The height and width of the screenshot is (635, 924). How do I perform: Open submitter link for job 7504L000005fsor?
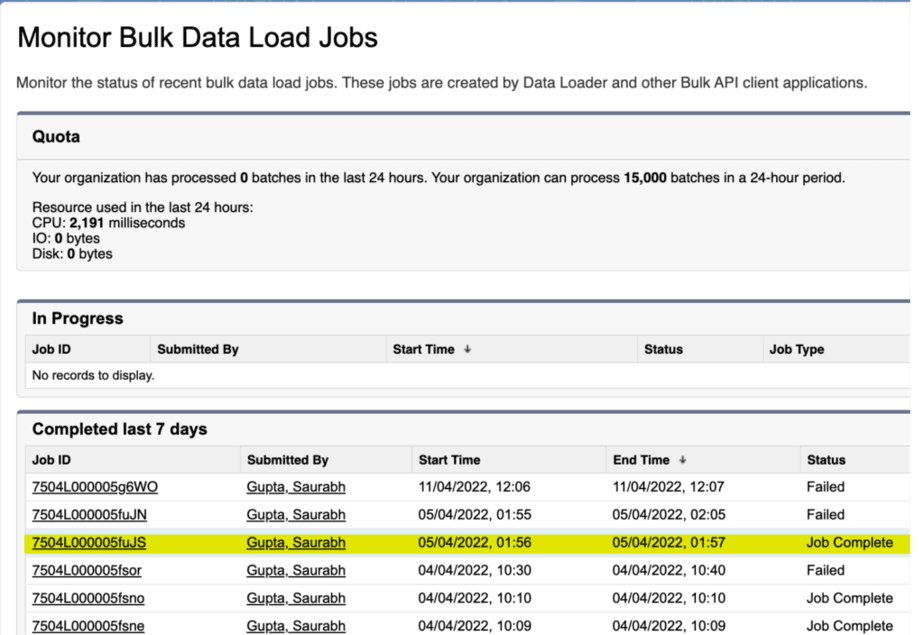point(296,570)
